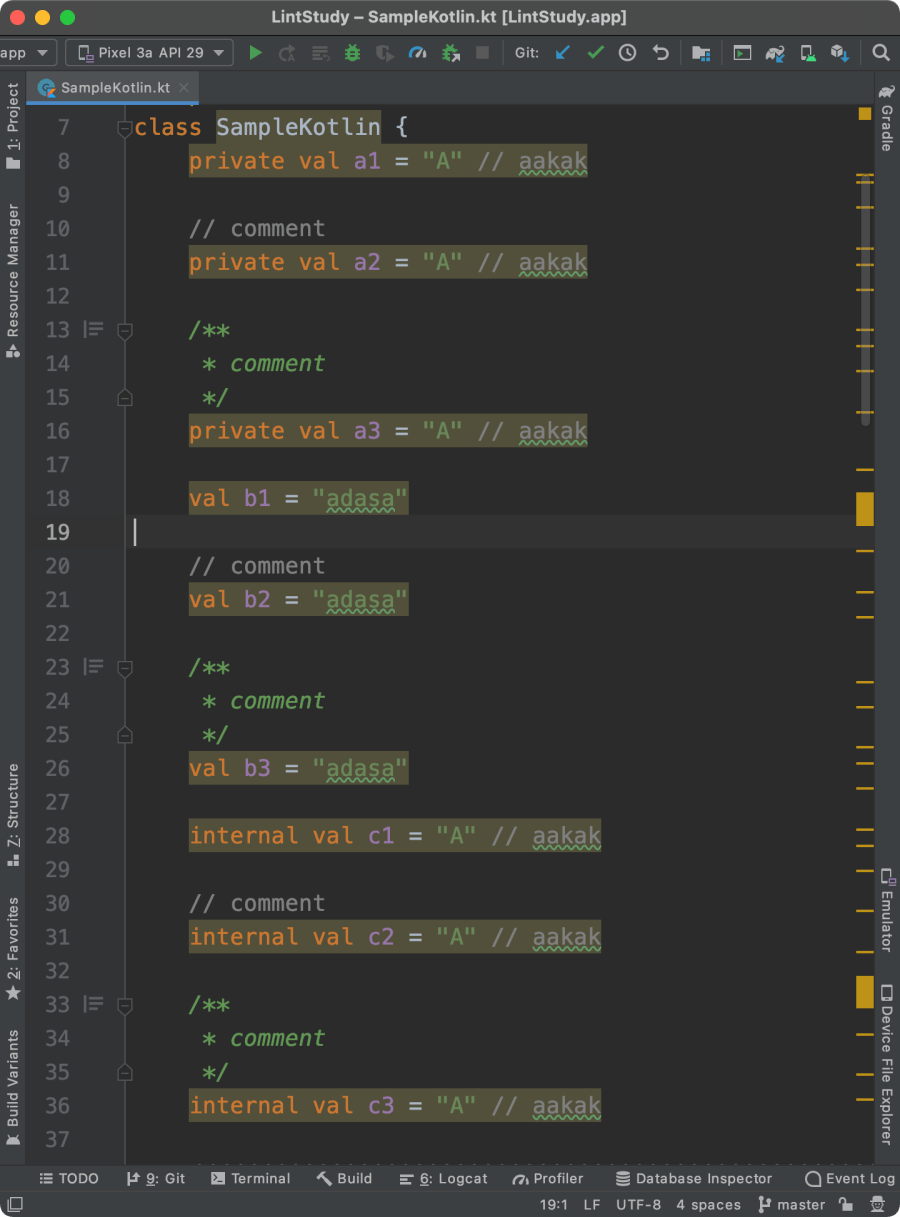Viewport: 900px width, 1217px height.
Task: Collapse the SampleKotlin class fold at line 7
Action: point(125,128)
